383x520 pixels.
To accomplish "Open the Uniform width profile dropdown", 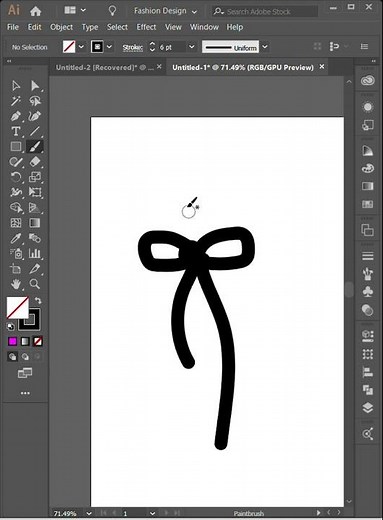I will [x=265, y=47].
